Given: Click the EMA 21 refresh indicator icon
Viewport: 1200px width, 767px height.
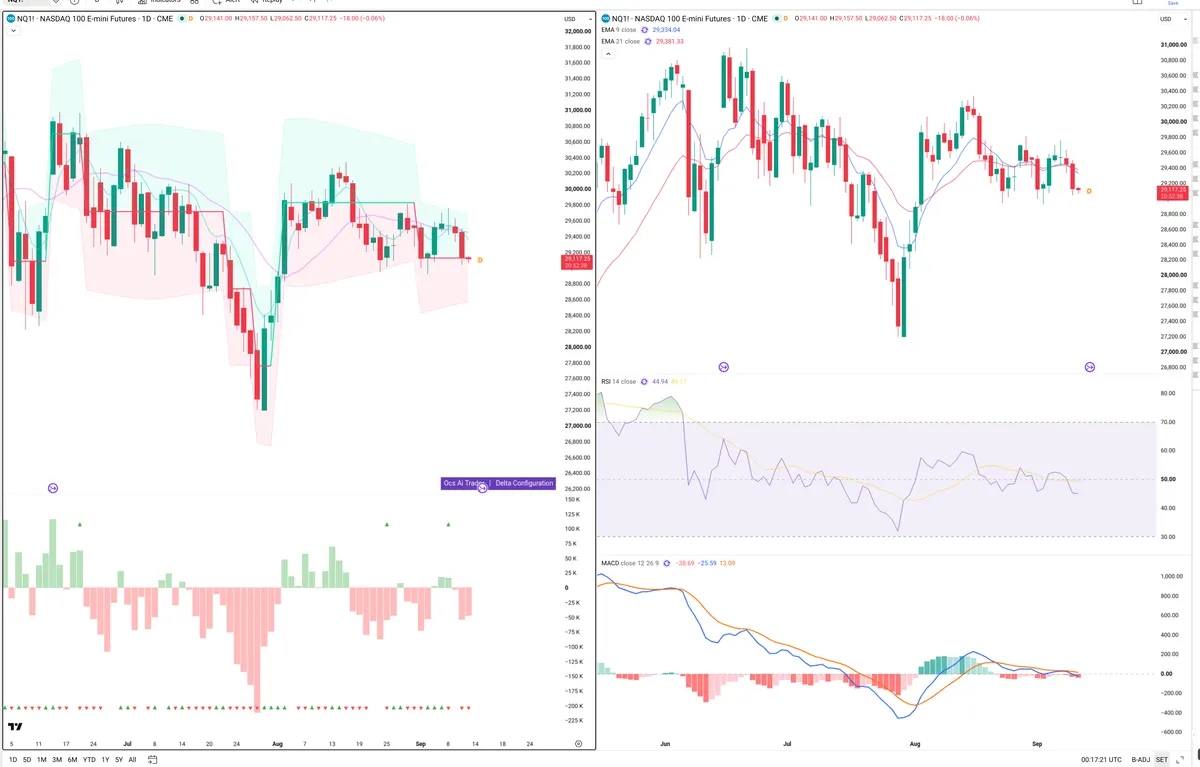Looking at the screenshot, I should coord(649,41).
